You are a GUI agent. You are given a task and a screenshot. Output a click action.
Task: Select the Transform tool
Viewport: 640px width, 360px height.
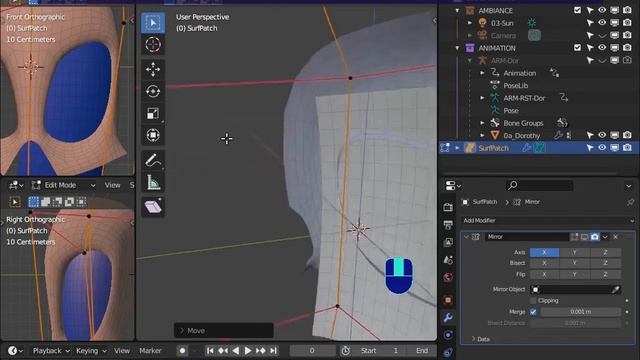(x=153, y=135)
